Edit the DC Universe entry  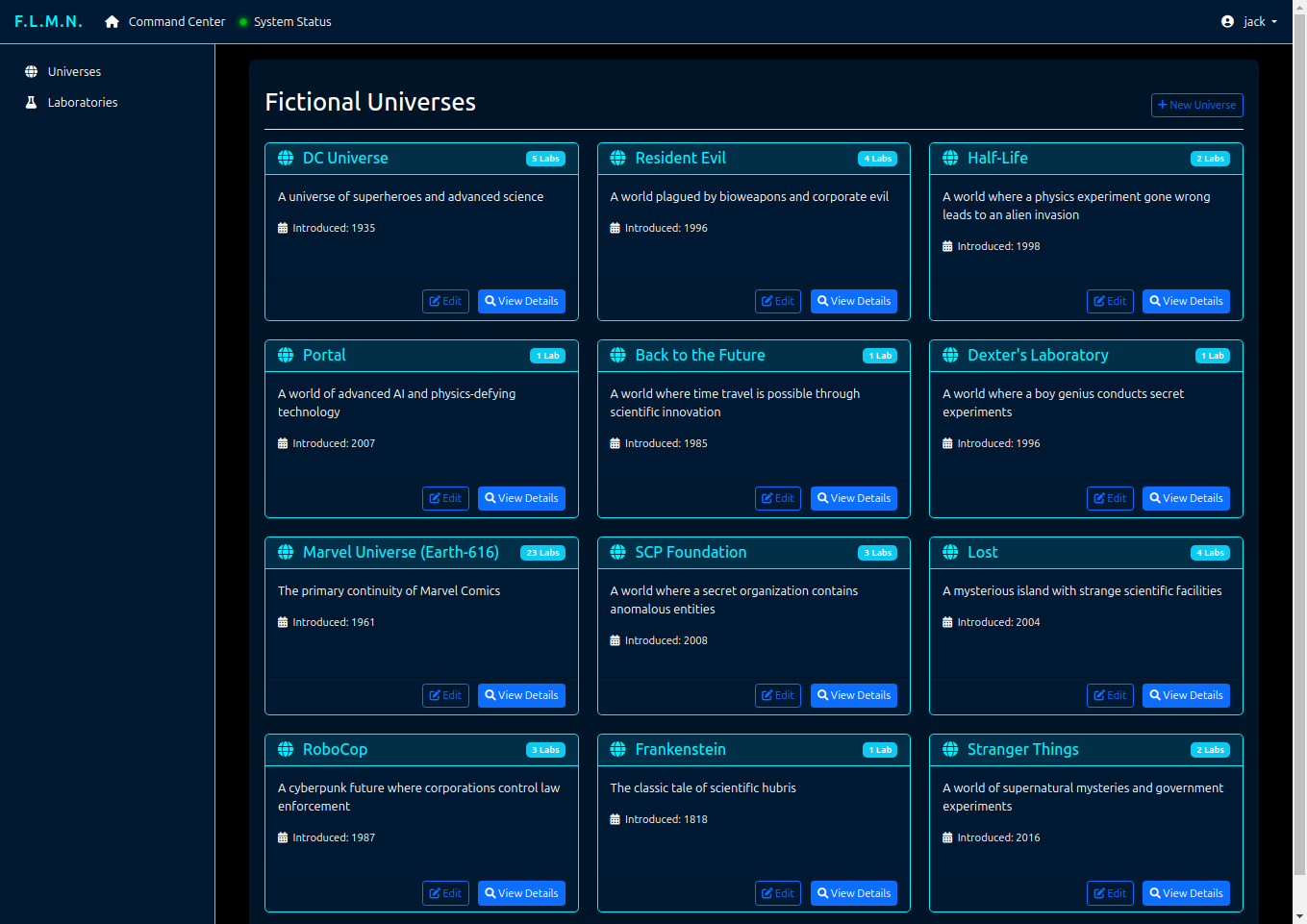pos(445,301)
